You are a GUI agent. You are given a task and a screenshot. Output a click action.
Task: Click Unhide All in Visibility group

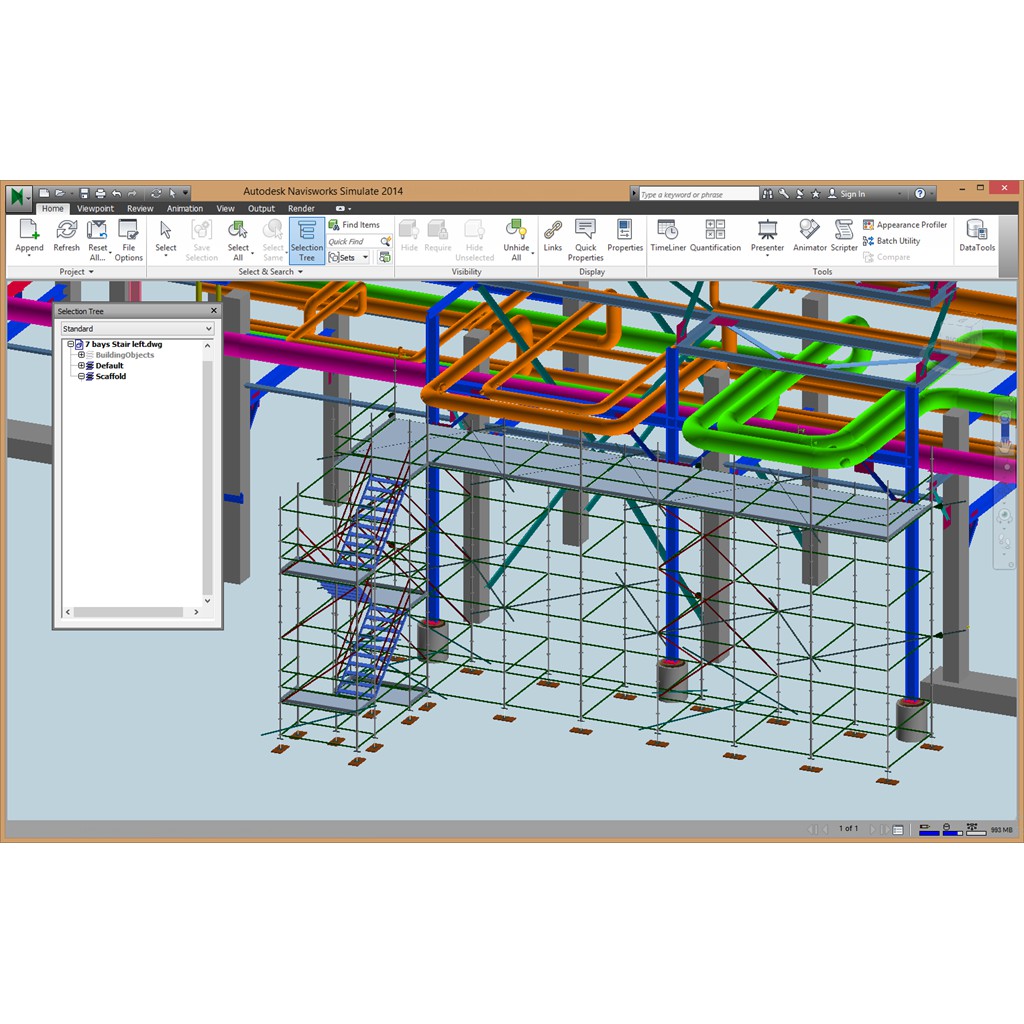[516, 240]
